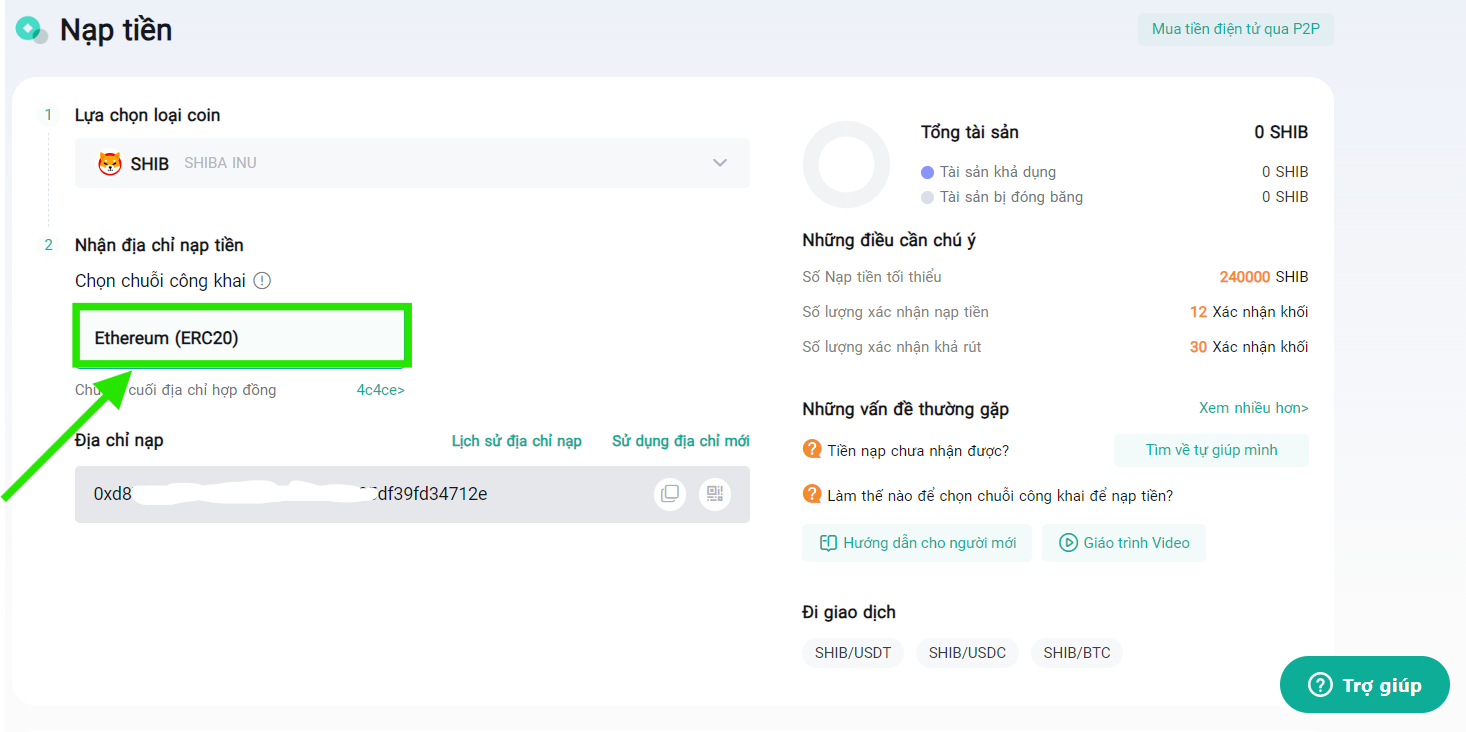
Task: Expand the SHIB coin selection dropdown arrow
Action: [x=720, y=163]
